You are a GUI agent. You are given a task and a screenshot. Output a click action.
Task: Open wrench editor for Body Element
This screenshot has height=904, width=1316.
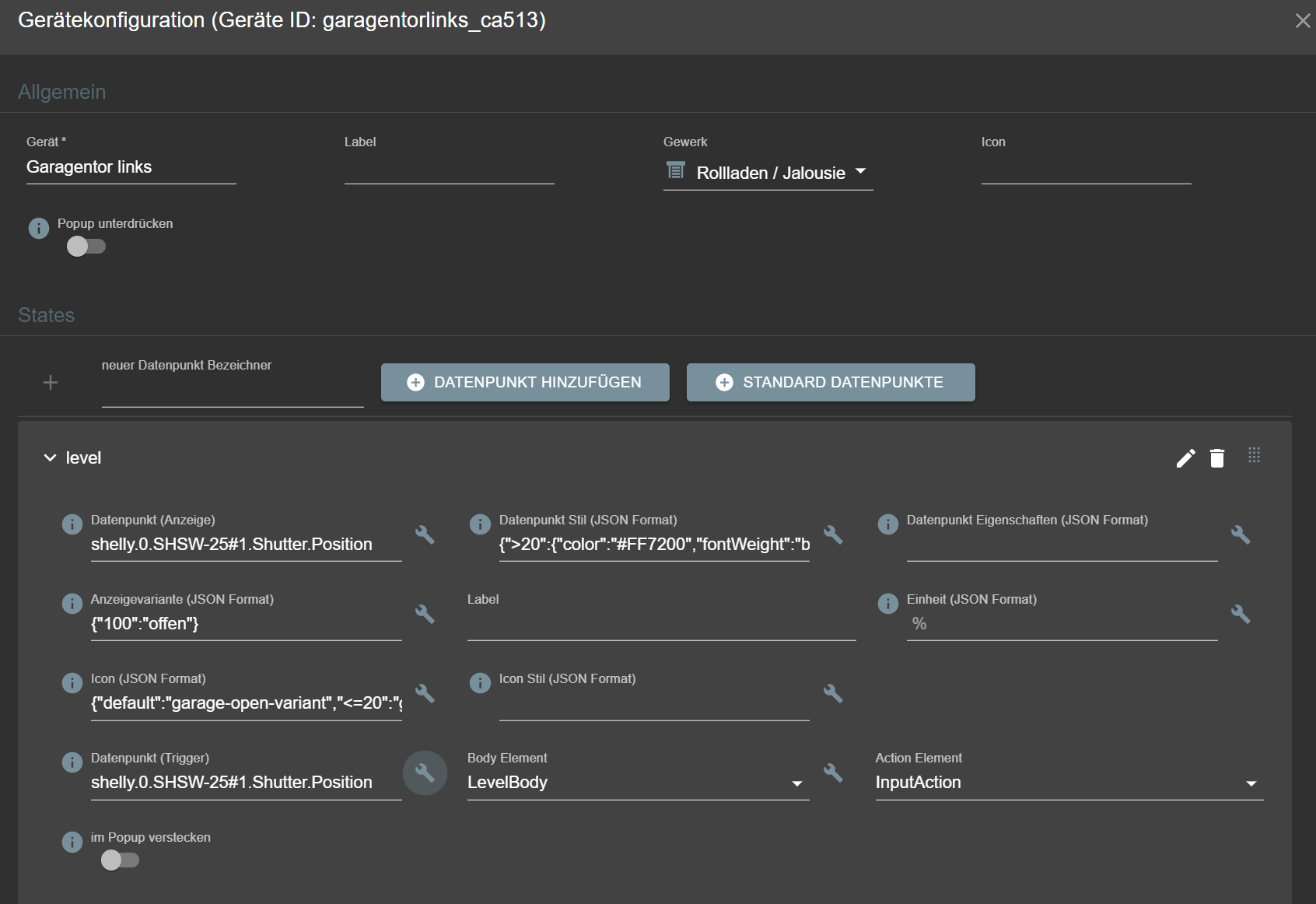(x=833, y=773)
